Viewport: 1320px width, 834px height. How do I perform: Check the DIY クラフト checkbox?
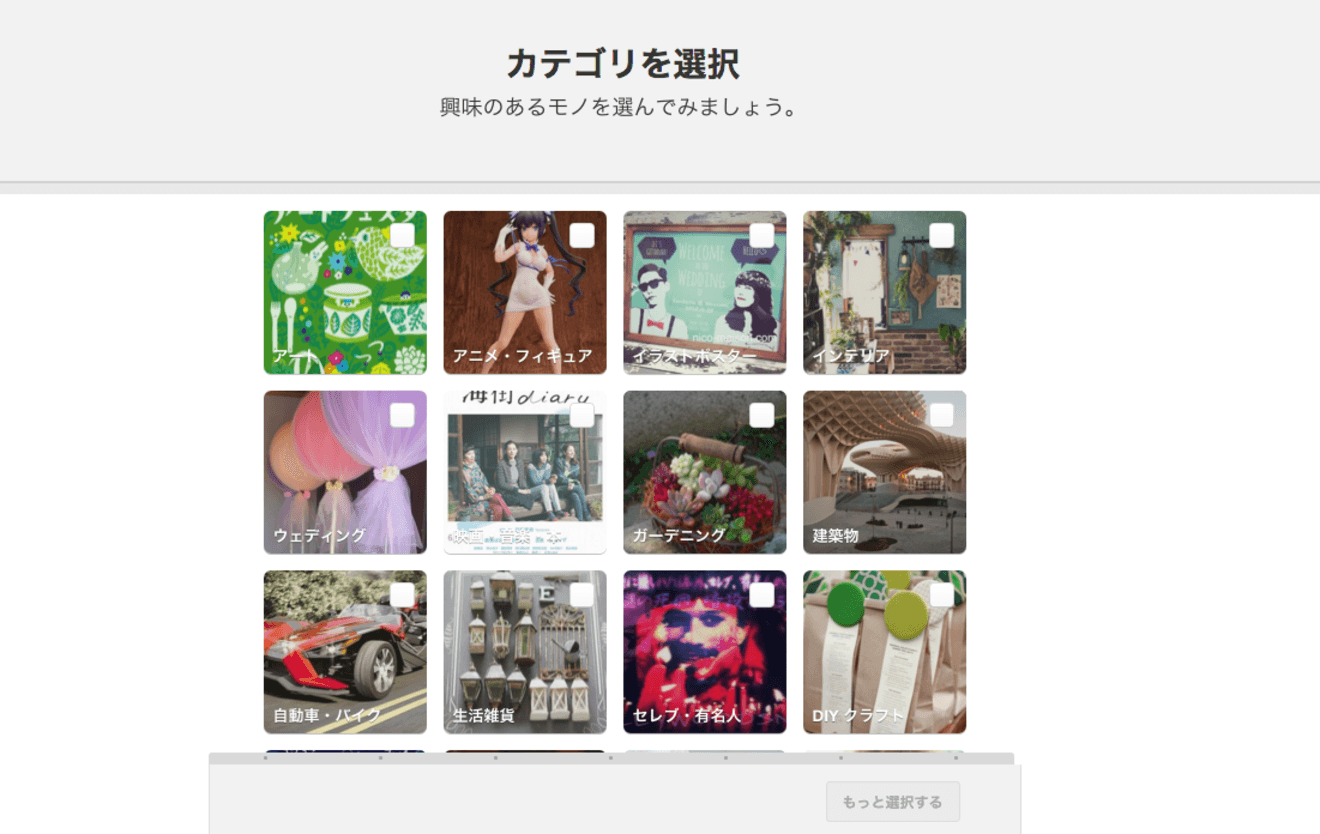tap(942, 595)
